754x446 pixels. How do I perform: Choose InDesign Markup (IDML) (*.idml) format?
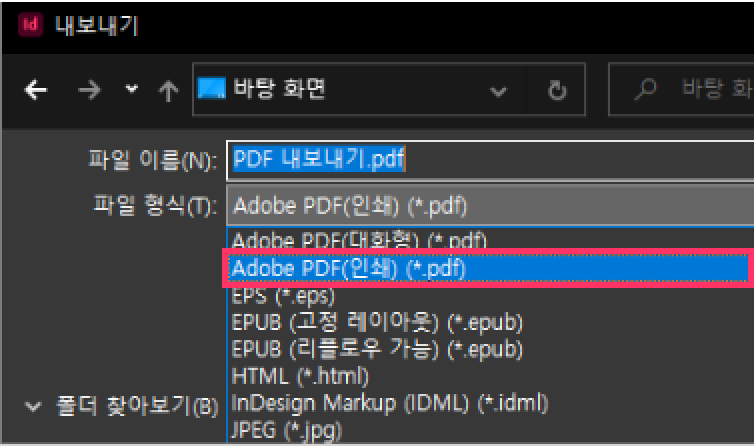coord(490,404)
